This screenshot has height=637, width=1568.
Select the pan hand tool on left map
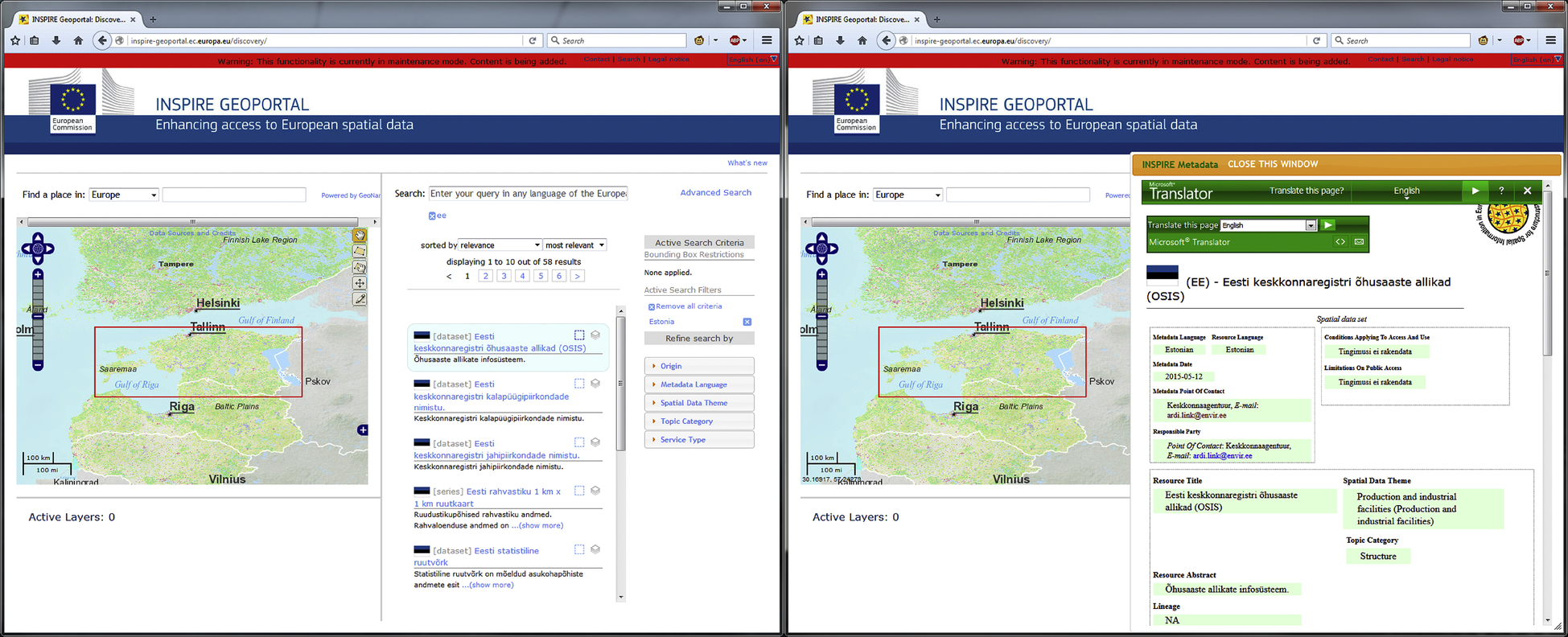(x=360, y=235)
